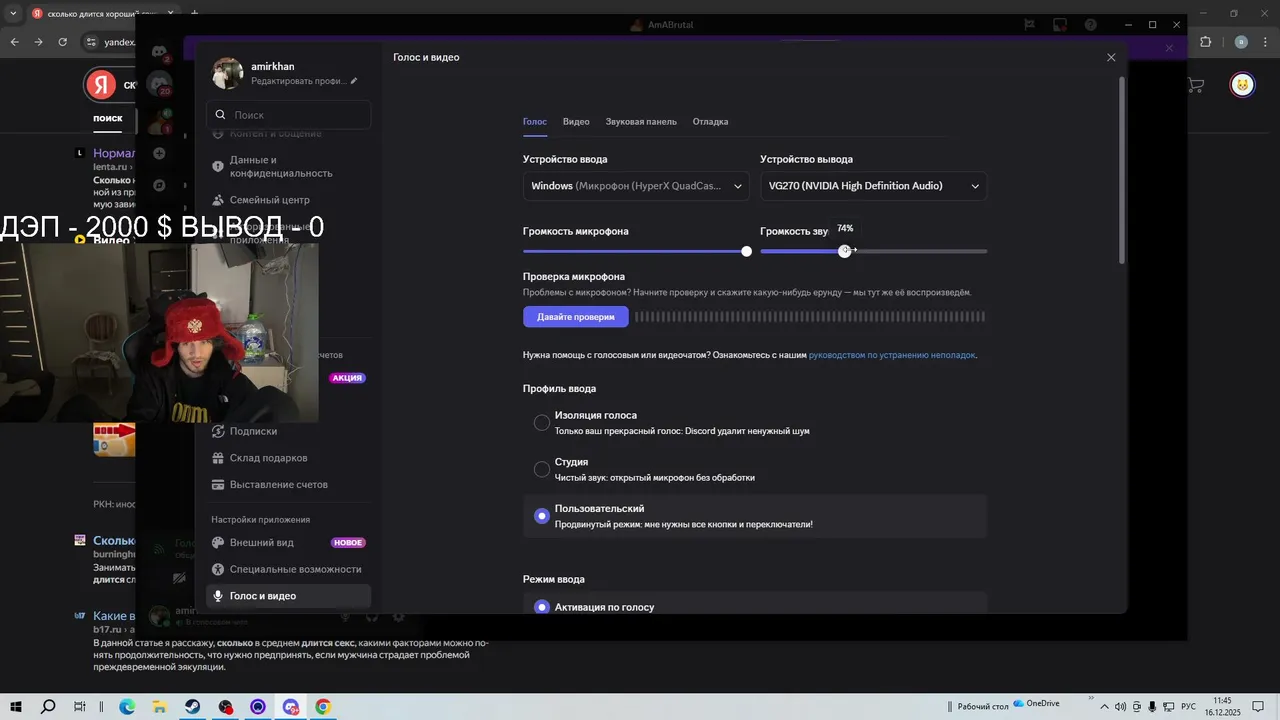
Task: Open Google Chrome from taskbar
Action: coord(323,707)
